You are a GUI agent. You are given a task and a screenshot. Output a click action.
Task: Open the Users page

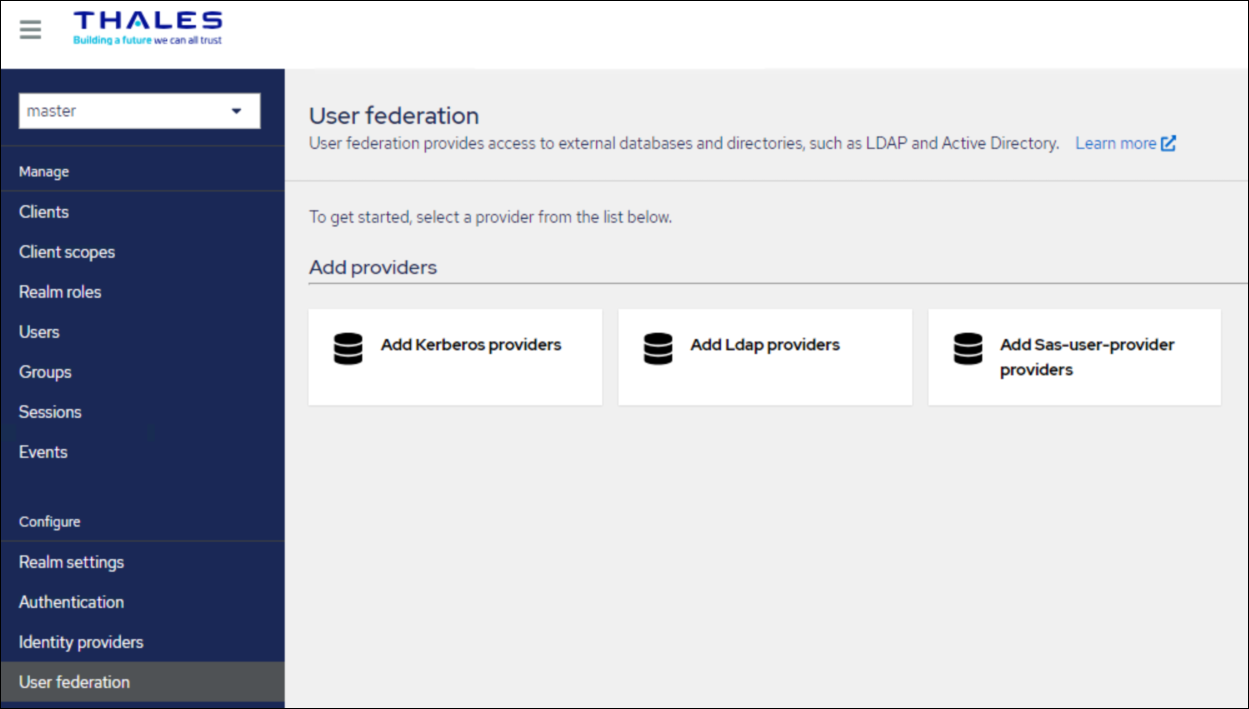(x=39, y=332)
